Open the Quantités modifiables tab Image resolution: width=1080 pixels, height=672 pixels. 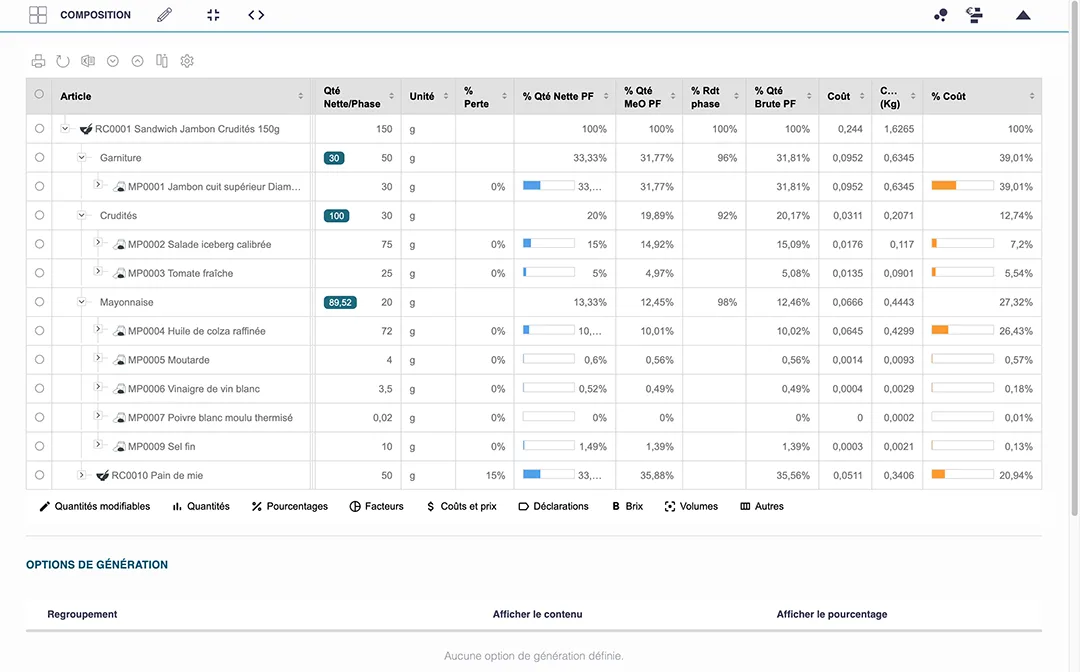tap(95, 507)
